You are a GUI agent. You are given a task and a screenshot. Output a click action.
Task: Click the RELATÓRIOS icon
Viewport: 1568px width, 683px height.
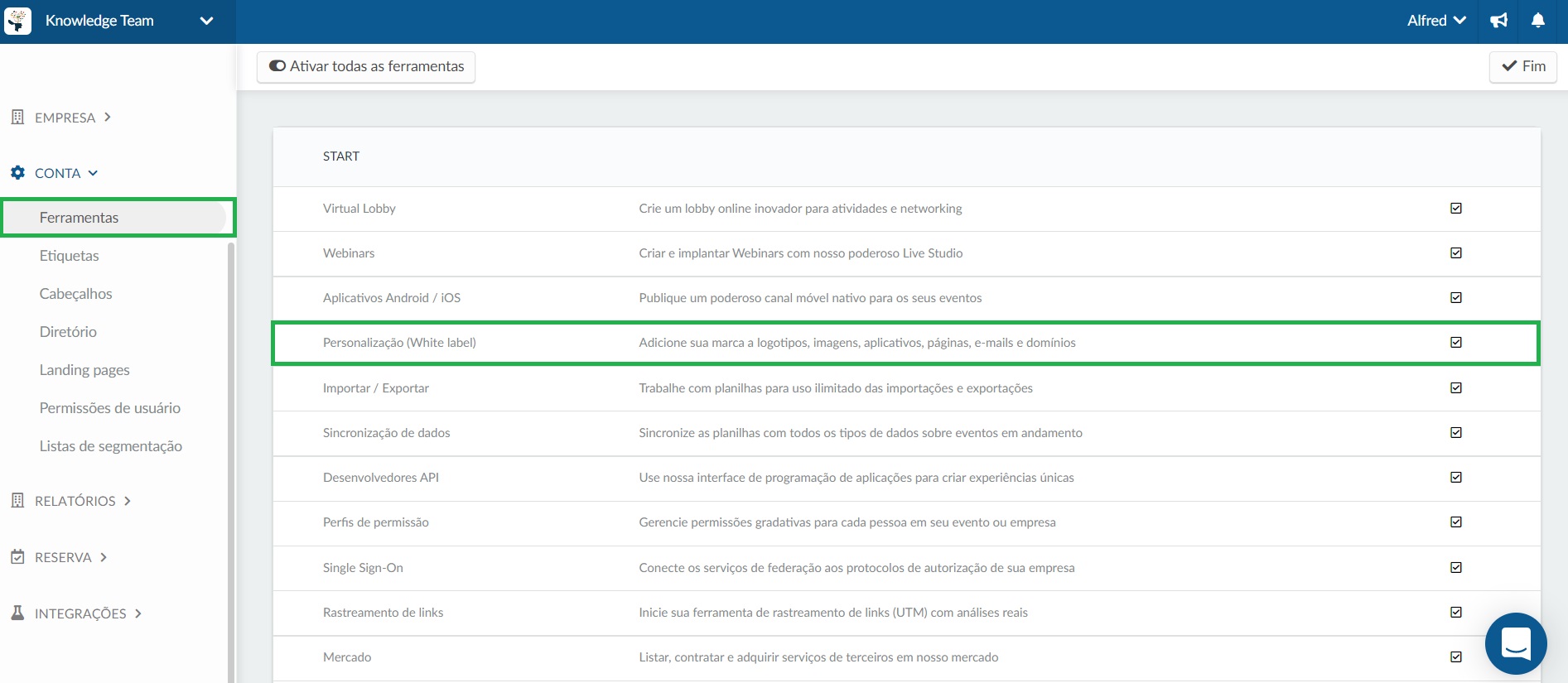[17, 500]
